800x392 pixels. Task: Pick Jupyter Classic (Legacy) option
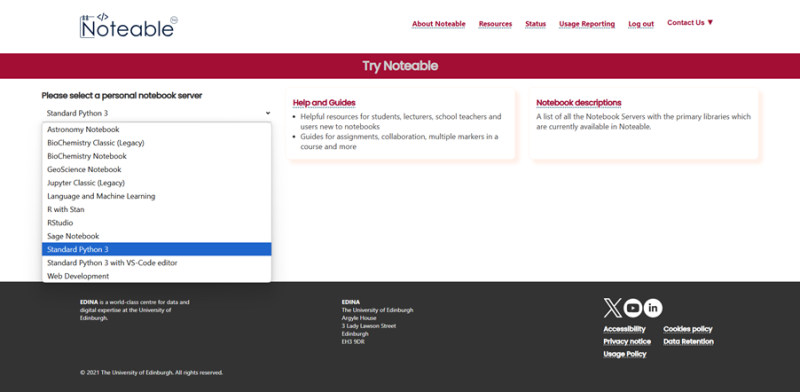point(157,183)
